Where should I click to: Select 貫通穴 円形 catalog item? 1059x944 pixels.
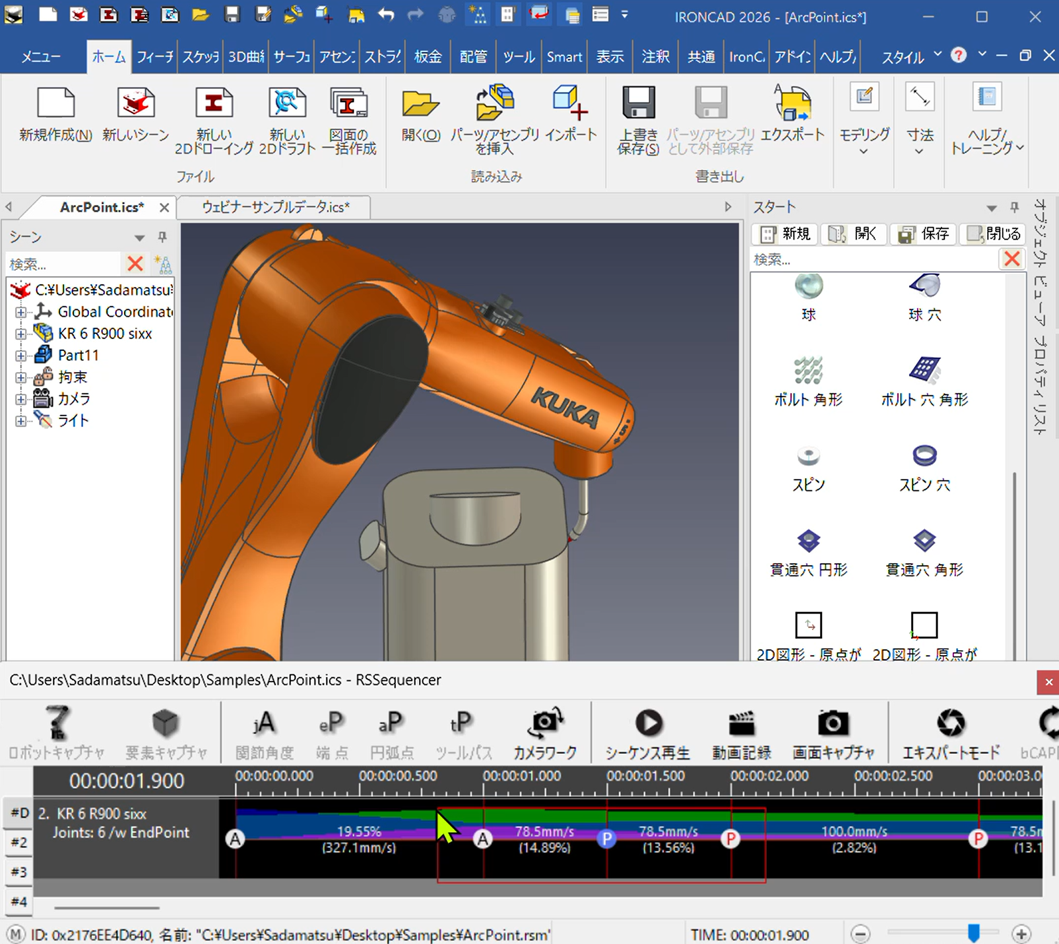click(x=808, y=552)
